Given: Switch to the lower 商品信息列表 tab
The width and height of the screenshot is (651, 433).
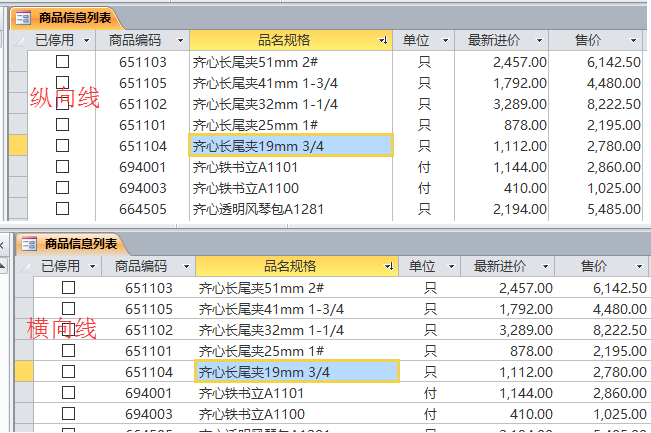Looking at the screenshot, I should 72,244.
